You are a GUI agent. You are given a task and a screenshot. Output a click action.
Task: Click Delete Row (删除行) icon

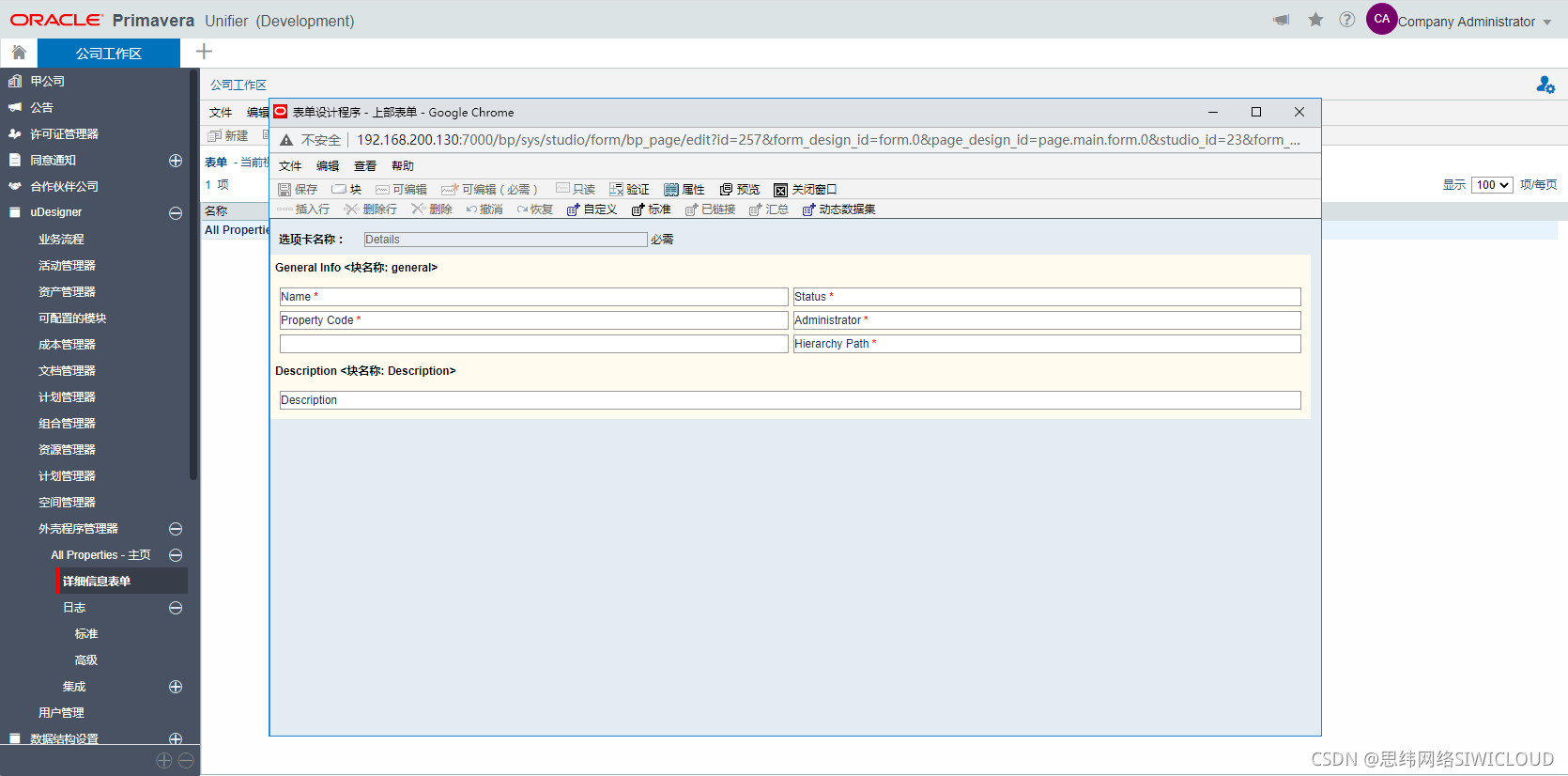coord(351,210)
